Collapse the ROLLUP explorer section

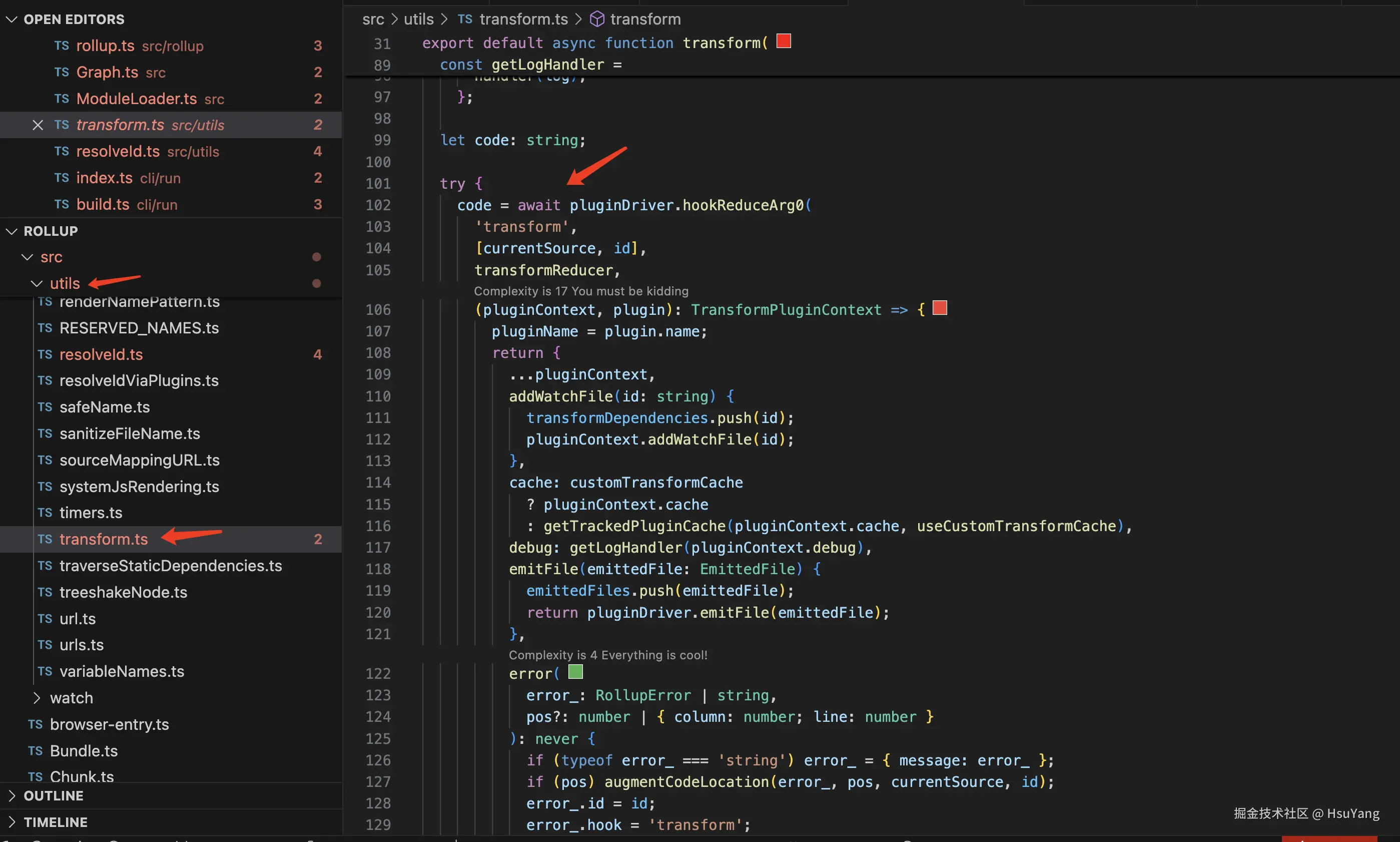12,231
